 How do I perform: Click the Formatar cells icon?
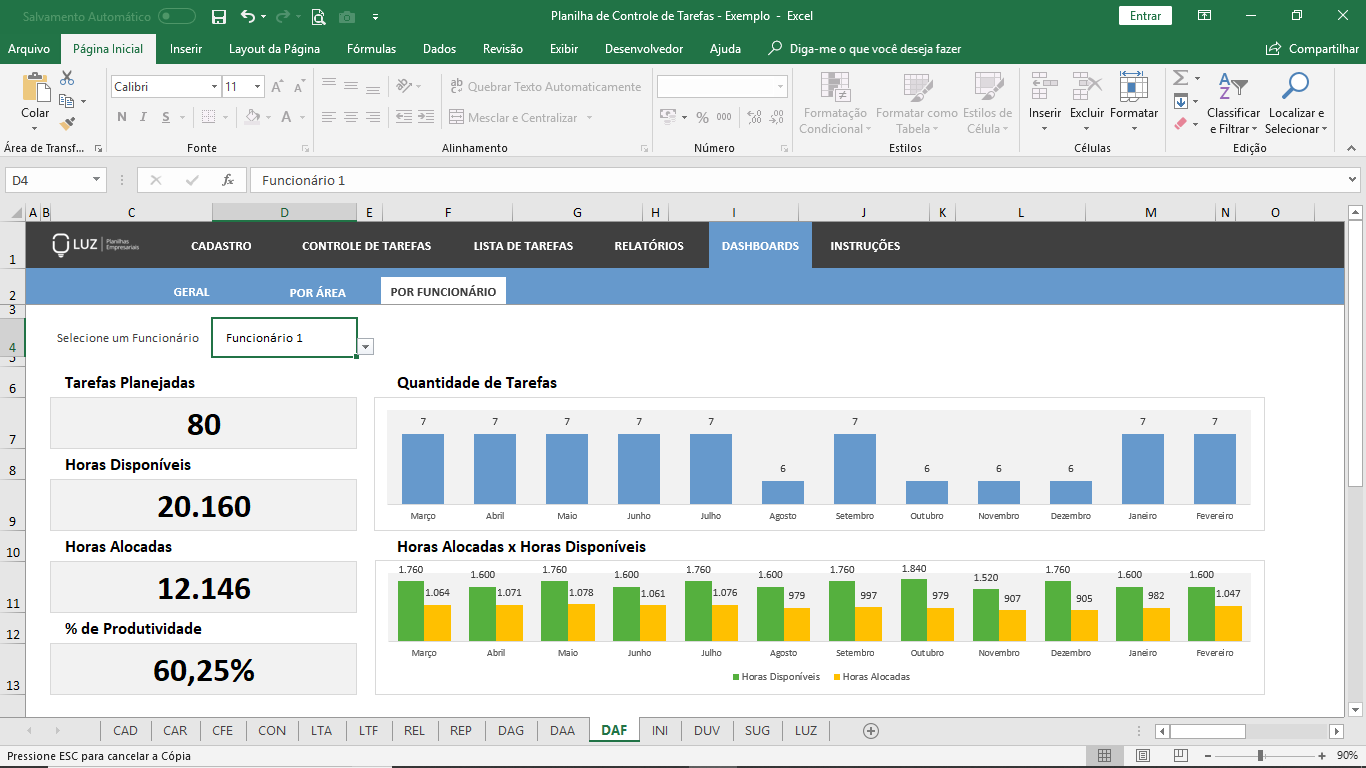1133,86
